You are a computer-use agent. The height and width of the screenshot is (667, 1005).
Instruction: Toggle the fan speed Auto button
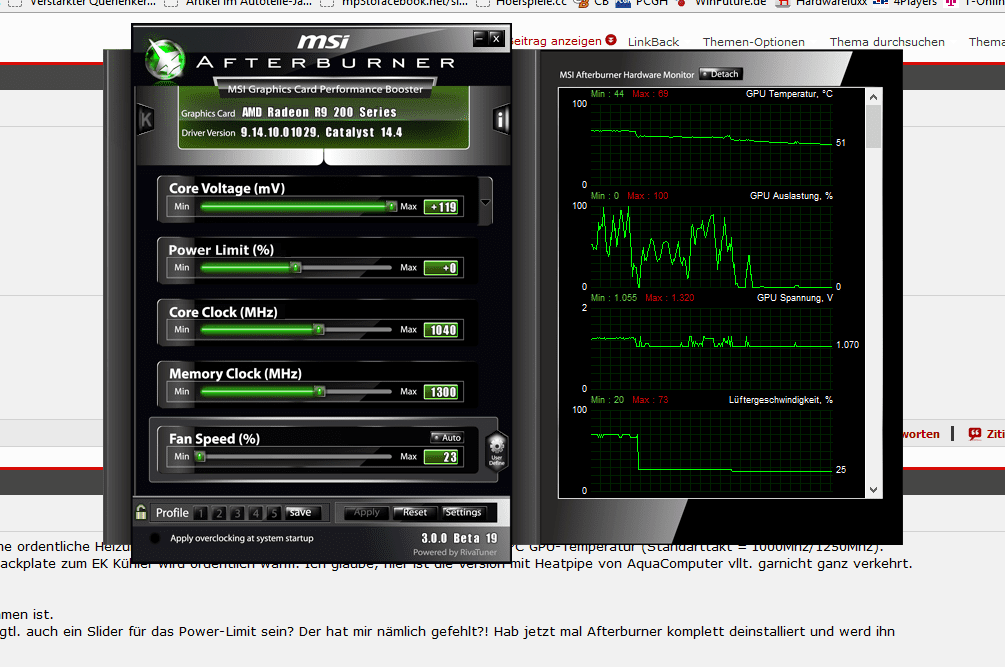click(447, 438)
